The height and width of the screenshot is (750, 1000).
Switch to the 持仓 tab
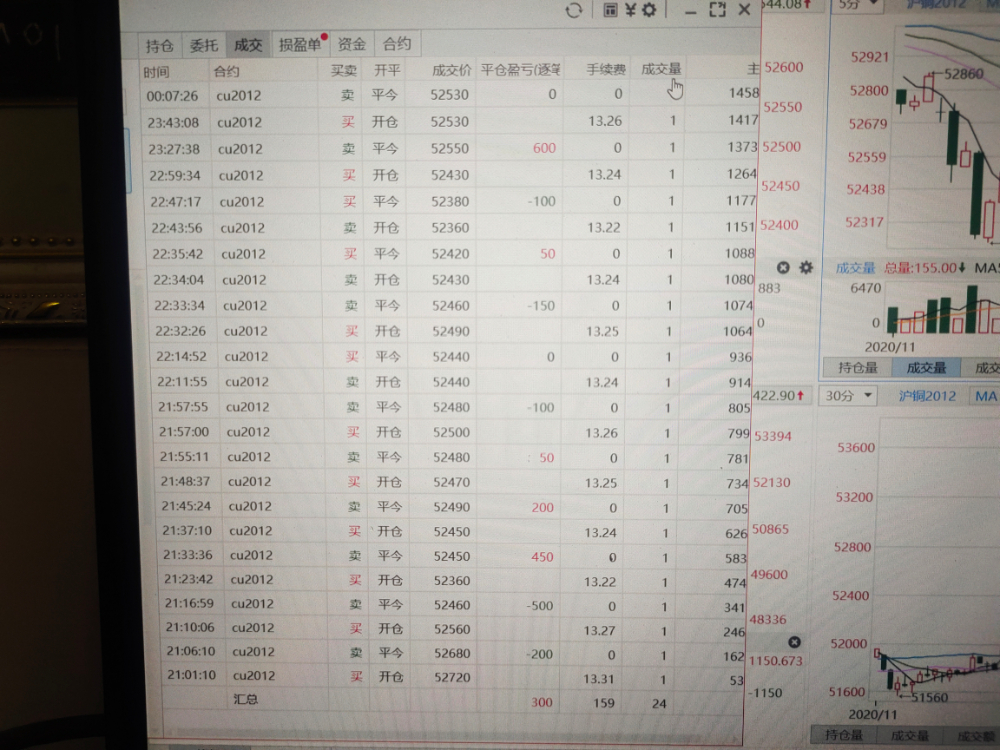click(159, 46)
